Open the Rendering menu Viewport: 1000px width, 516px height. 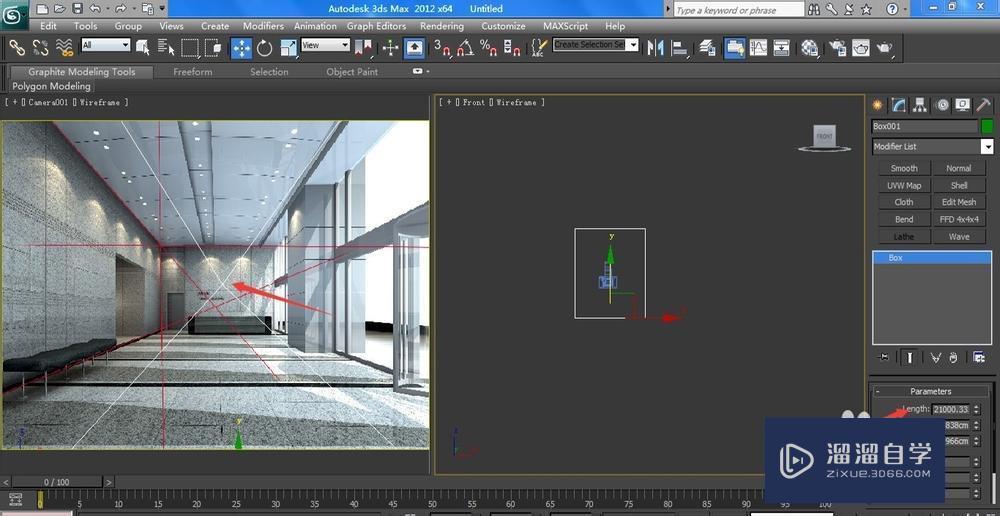click(441, 26)
